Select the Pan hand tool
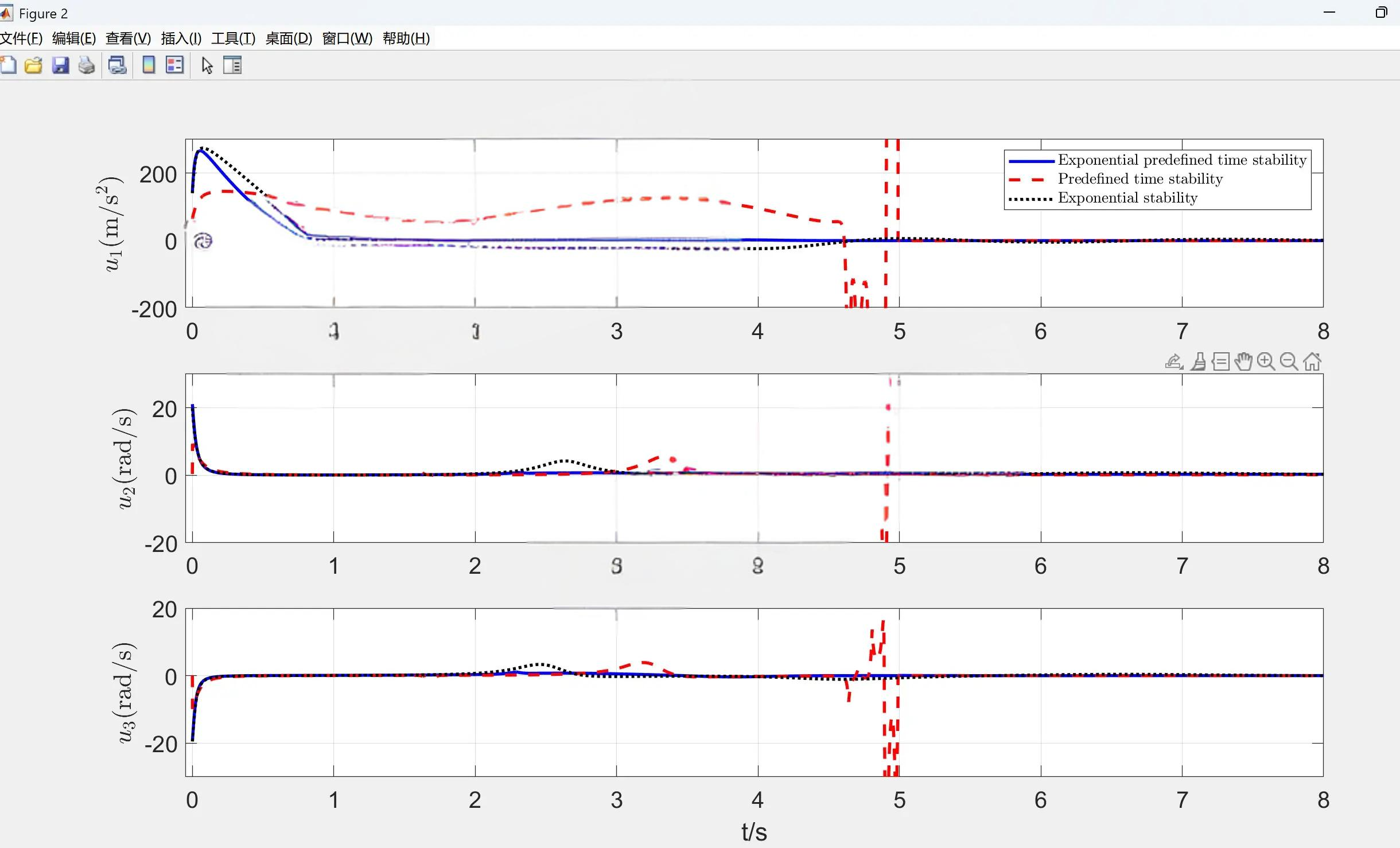 pyautogui.click(x=1243, y=362)
